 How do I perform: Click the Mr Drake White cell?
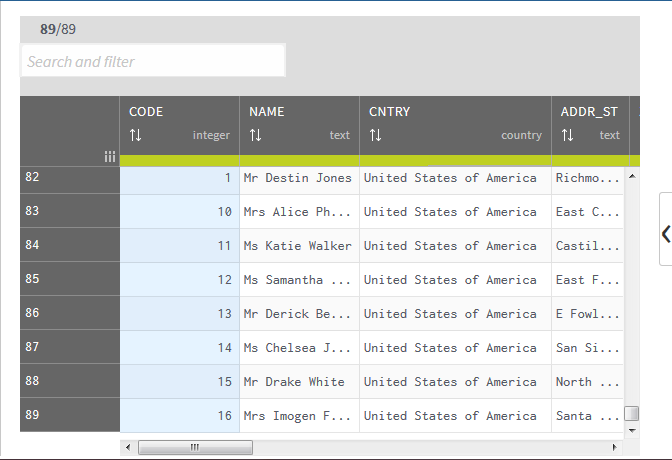299,382
